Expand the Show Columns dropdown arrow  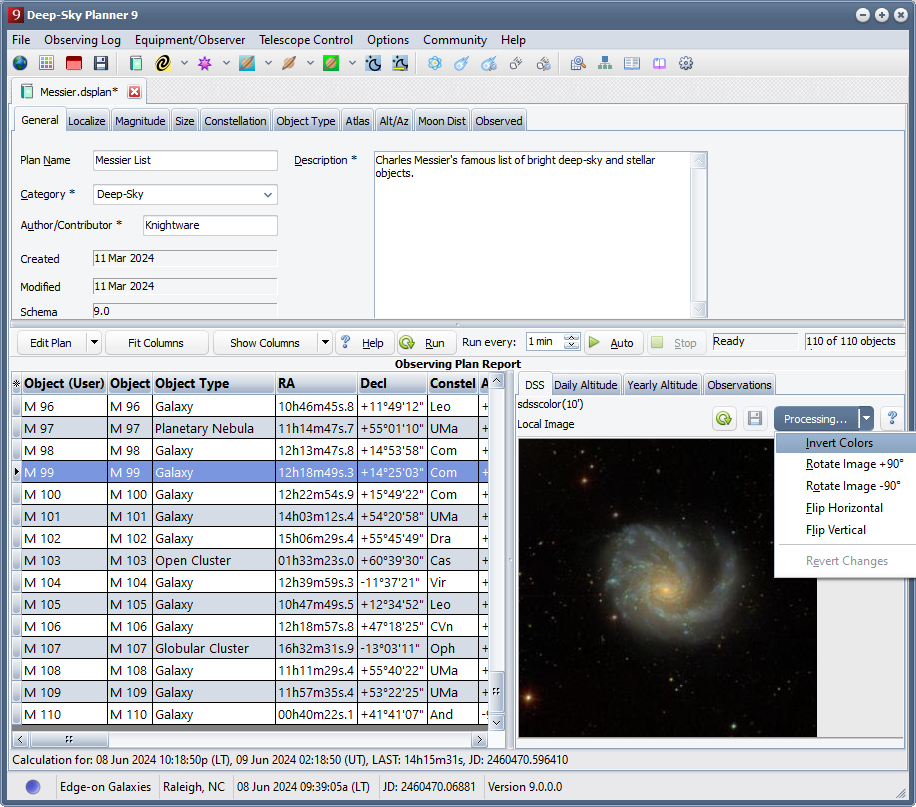click(324, 343)
